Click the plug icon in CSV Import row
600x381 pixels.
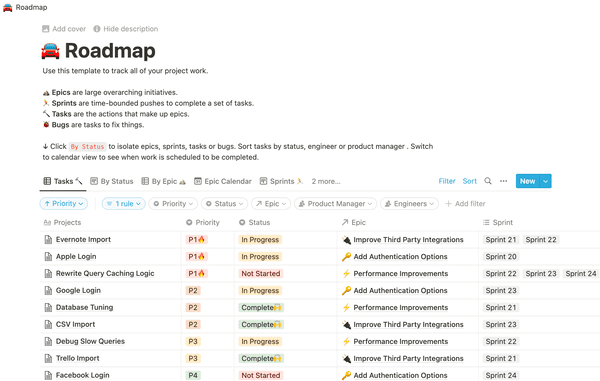346,324
